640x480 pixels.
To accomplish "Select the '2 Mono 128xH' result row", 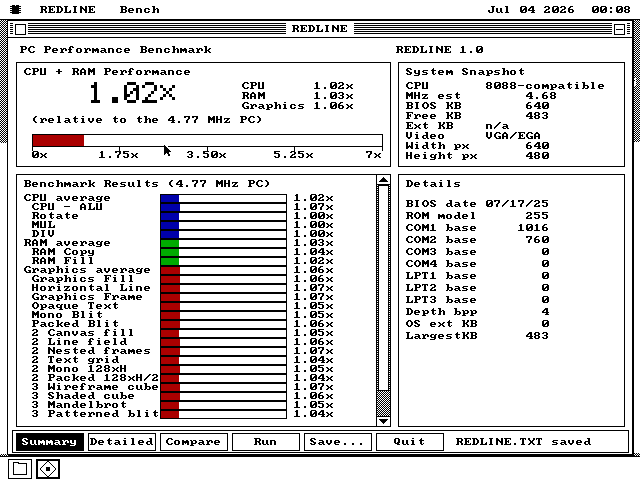I will (178, 369).
